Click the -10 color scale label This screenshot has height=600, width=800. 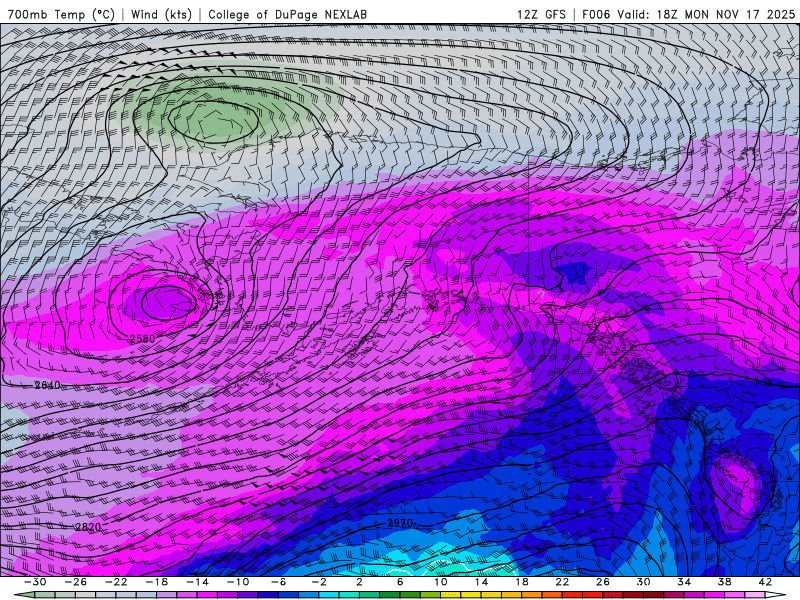coord(237,582)
